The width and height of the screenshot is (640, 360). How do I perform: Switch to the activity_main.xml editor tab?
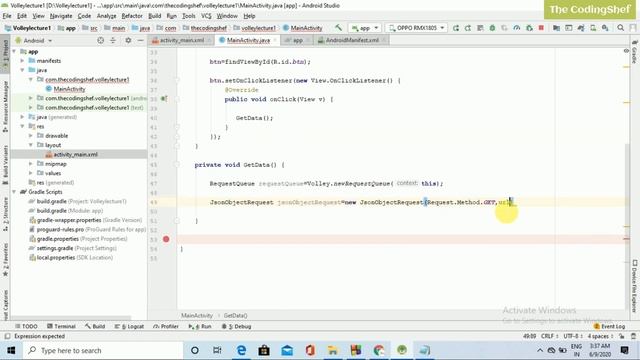coord(182,40)
